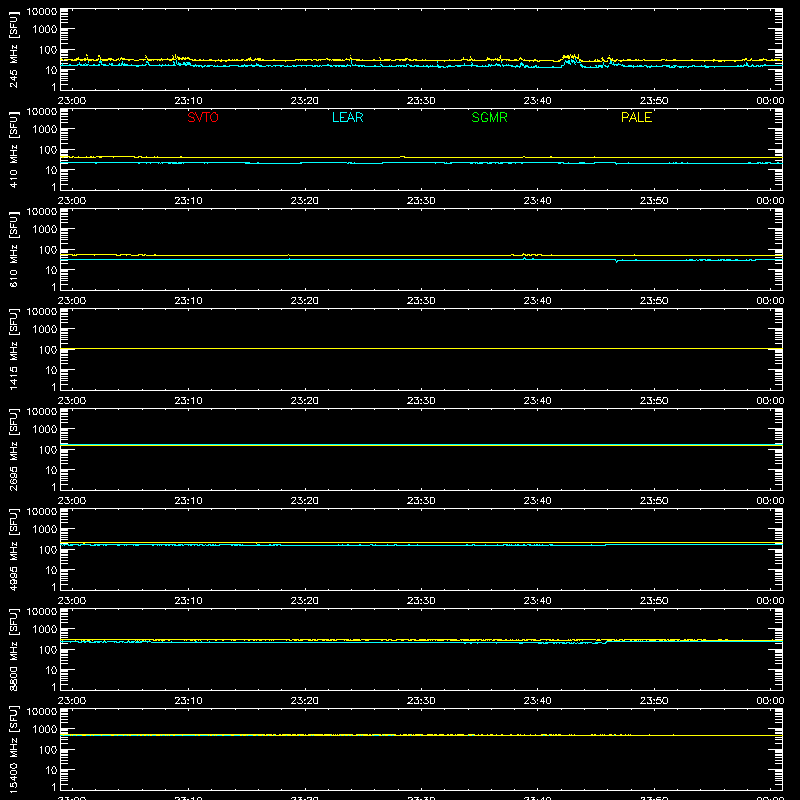Screen dimensions: 800x800
Task: Select the 8800 MHz [SFU] axis label
Action: click(14, 649)
